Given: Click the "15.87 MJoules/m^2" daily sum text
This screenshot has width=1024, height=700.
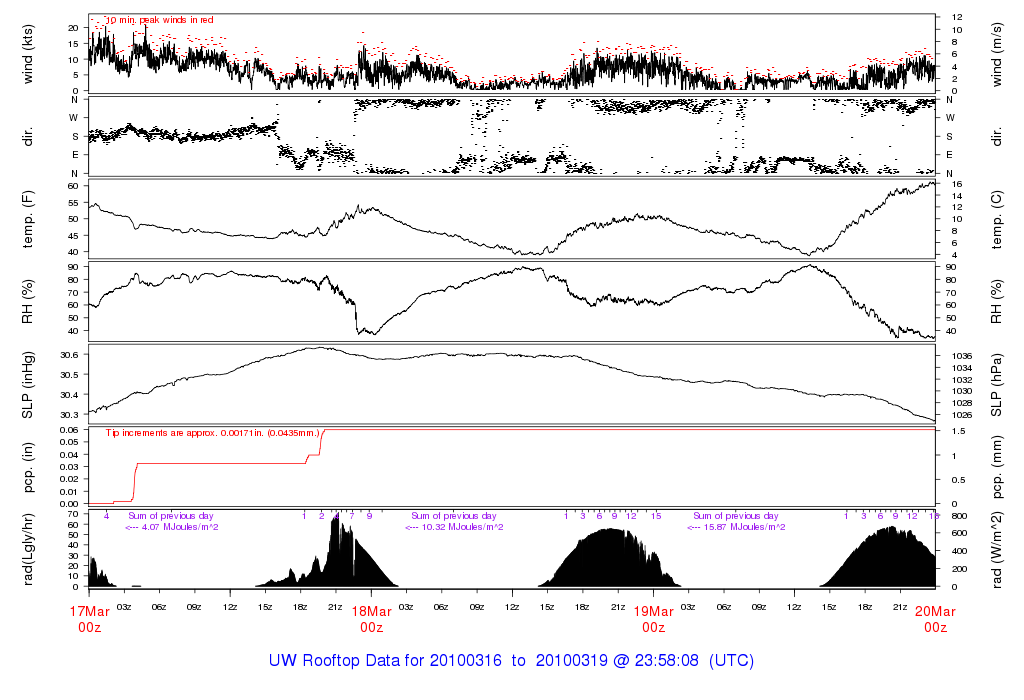Looking at the screenshot, I should coord(745,527).
